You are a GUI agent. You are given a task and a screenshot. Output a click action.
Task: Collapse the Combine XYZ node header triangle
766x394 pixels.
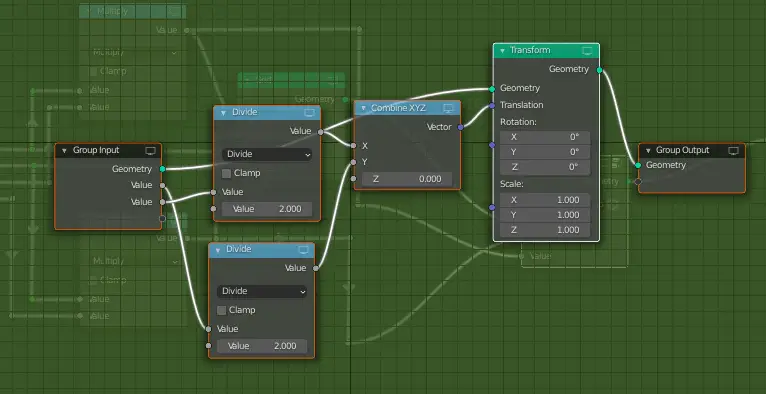pyautogui.click(x=363, y=108)
